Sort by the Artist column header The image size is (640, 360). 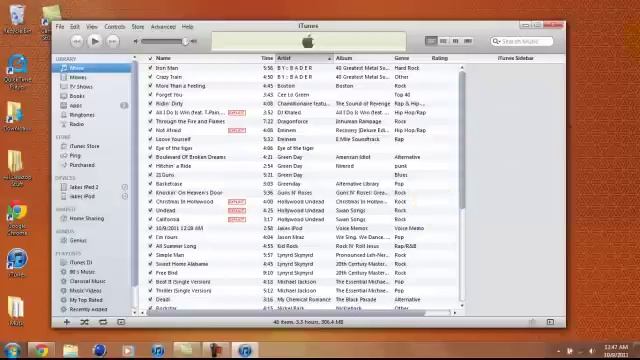pyautogui.click(x=304, y=58)
